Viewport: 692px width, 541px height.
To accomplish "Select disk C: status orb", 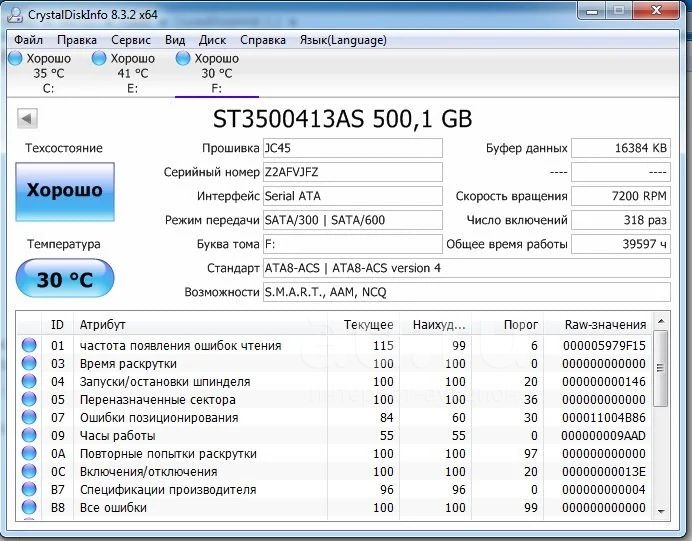I will click(x=15, y=58).
